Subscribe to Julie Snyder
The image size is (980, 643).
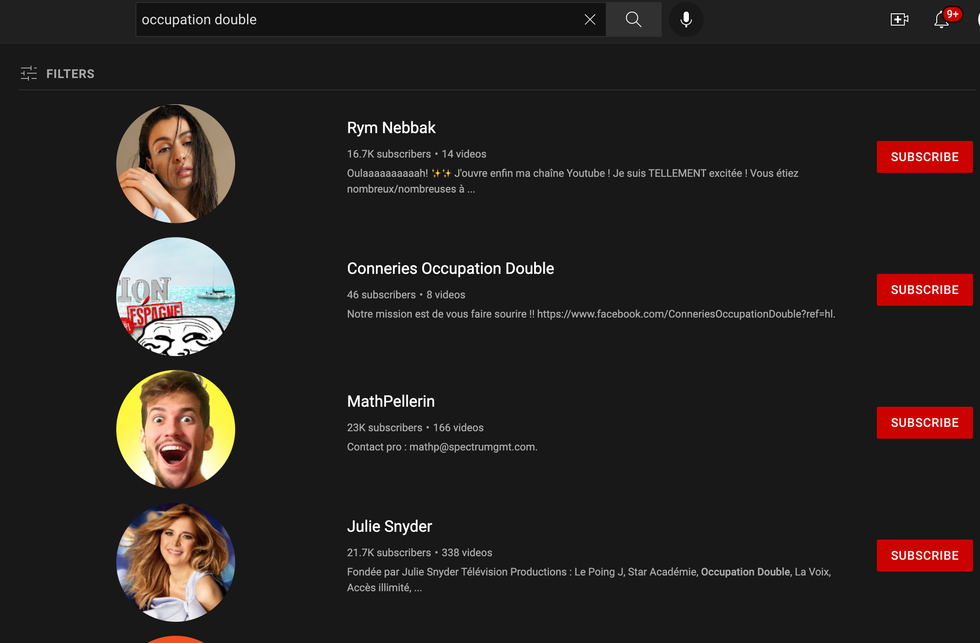pyautogui.click(x=924, y=555)
